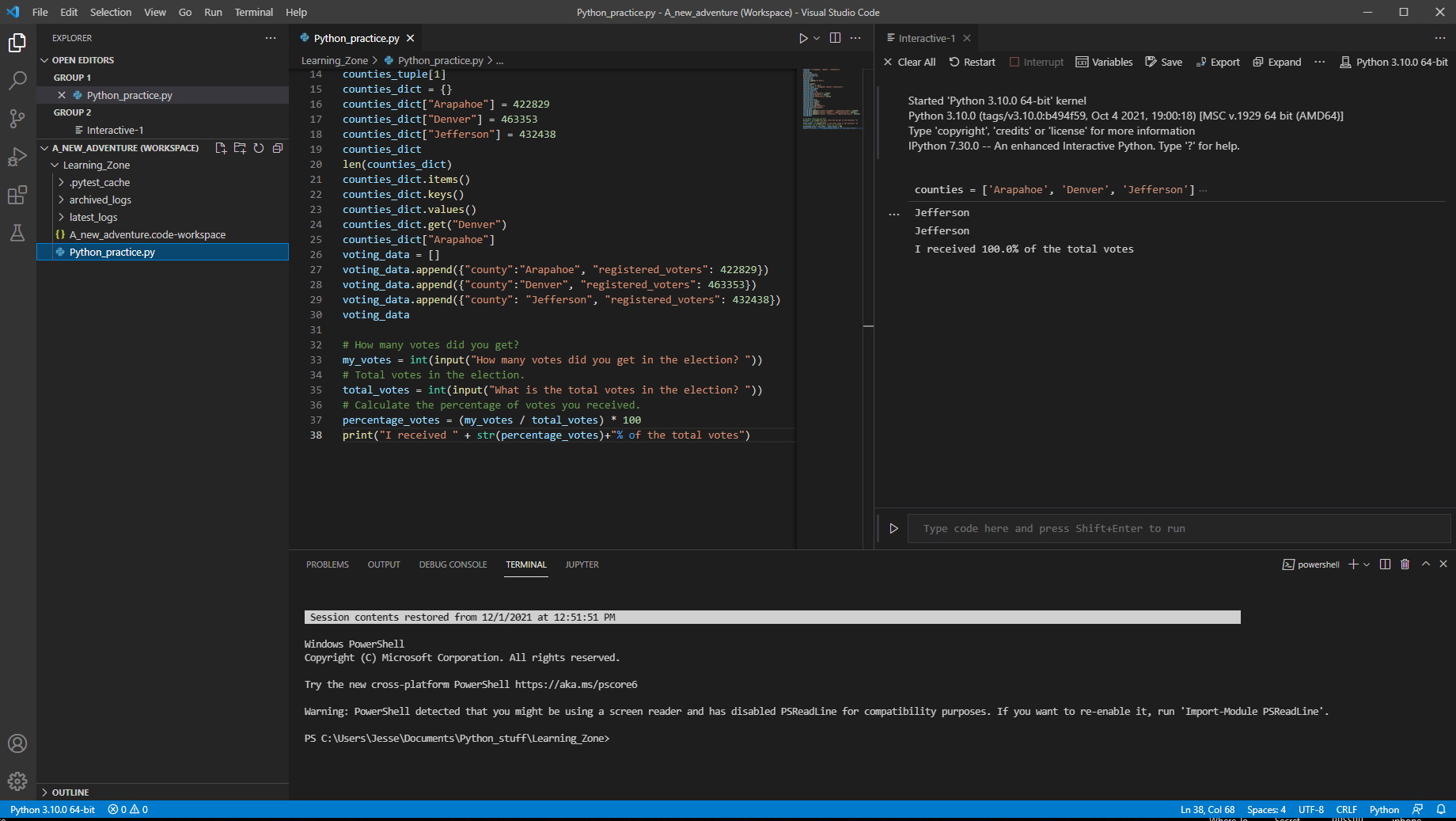
Task: Collapse the OPEN EDITORS section
Action: (82, 60)
